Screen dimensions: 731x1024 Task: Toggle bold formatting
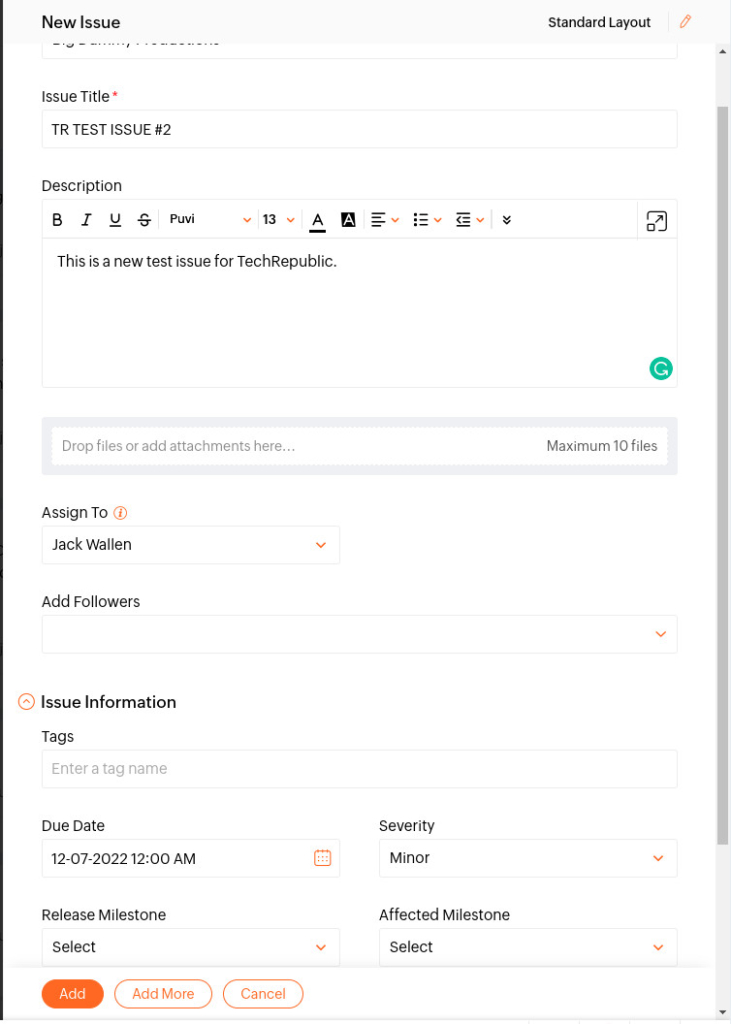tap(57, 219)
